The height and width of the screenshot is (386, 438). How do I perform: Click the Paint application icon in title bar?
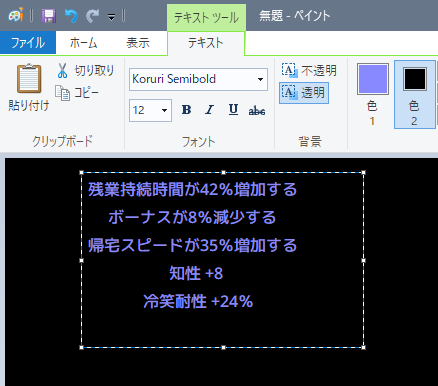pos(16,15)
